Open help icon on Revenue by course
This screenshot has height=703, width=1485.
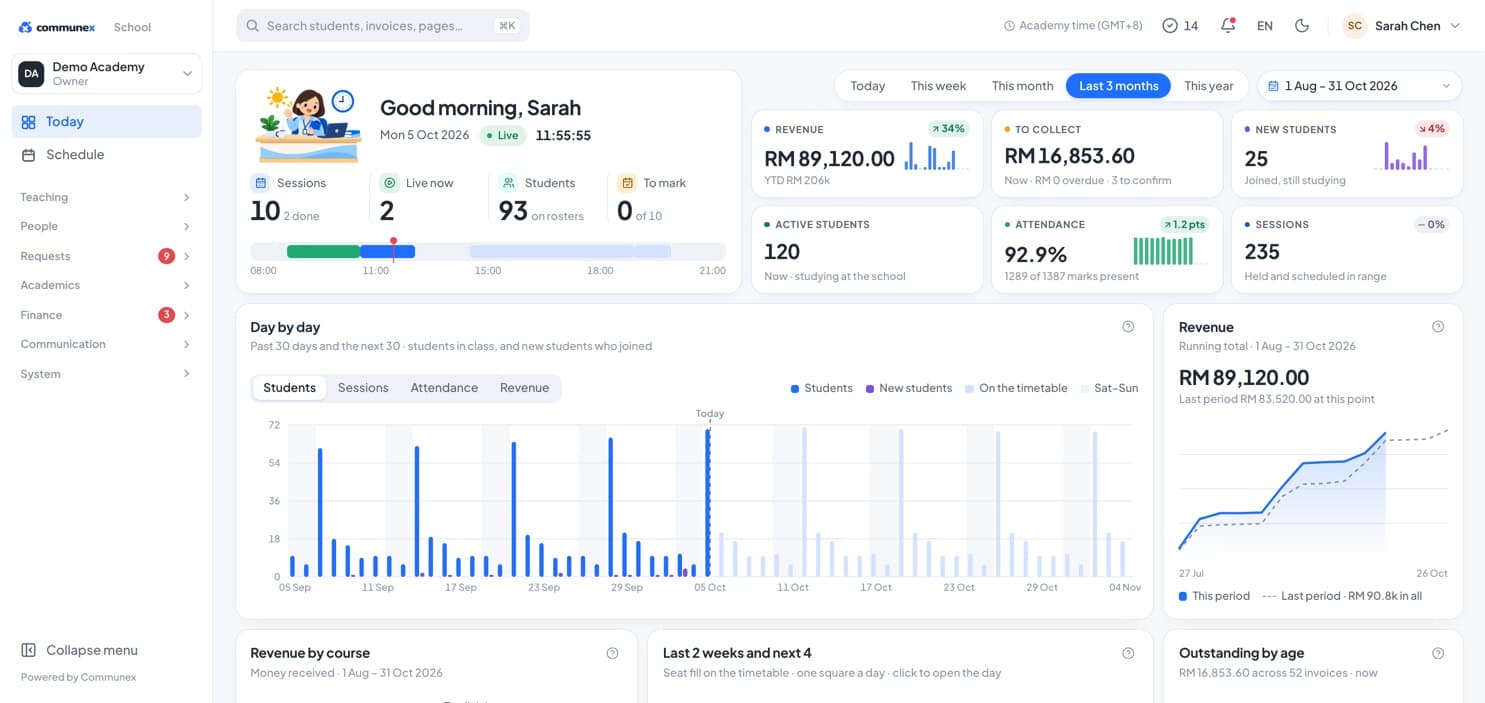pos(612,653)
